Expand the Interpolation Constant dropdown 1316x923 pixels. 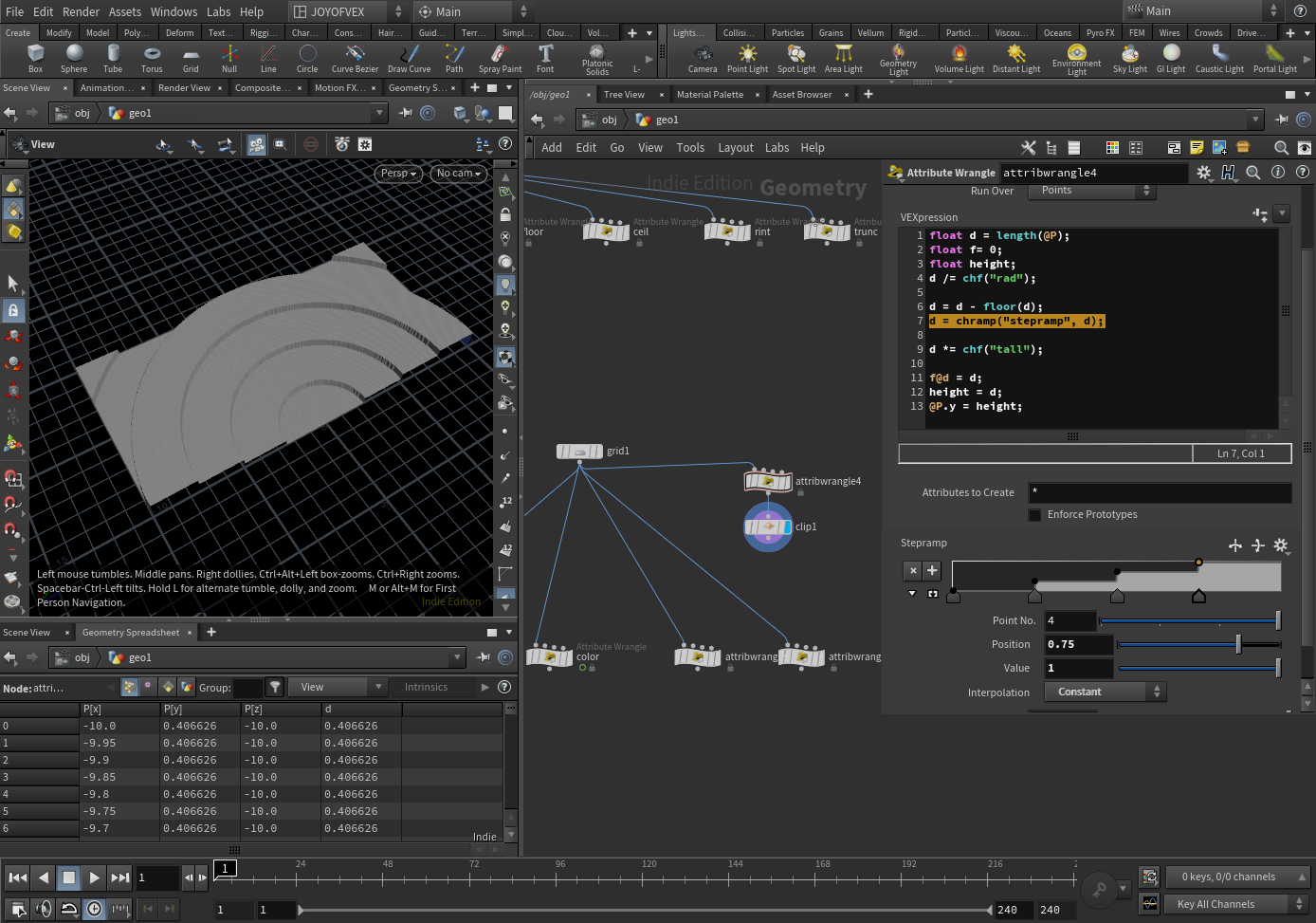pos(1105,692)
